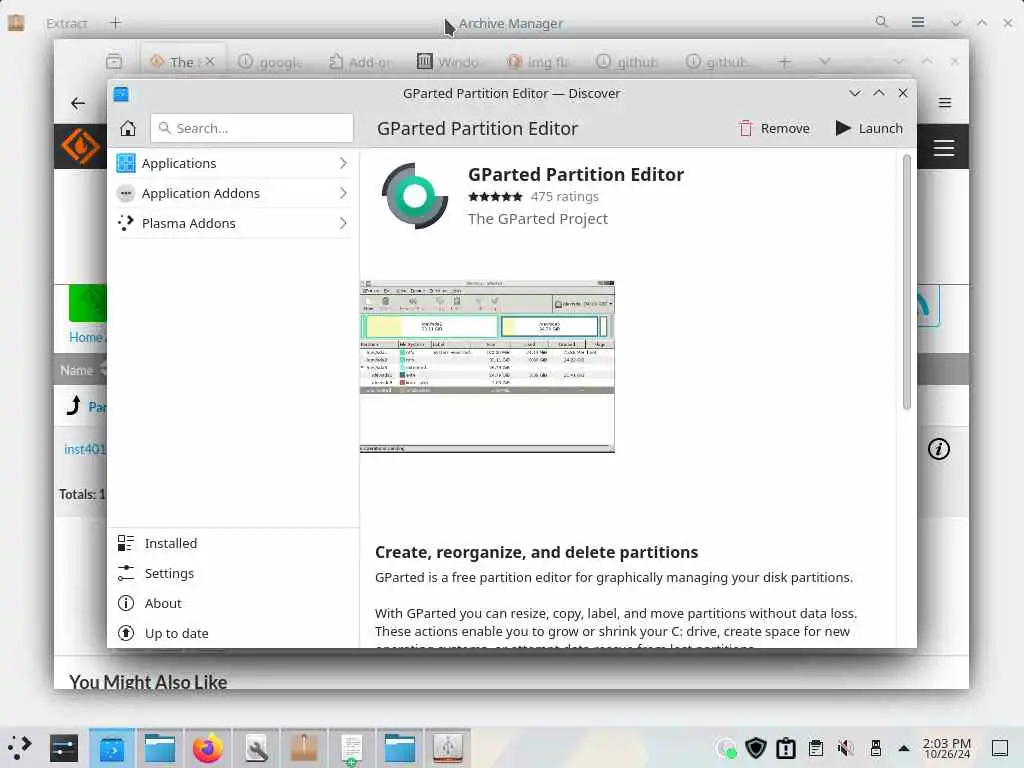Open the About page
The width and height of the screenshot is (1024, 768).
click(x=233, y=603)
